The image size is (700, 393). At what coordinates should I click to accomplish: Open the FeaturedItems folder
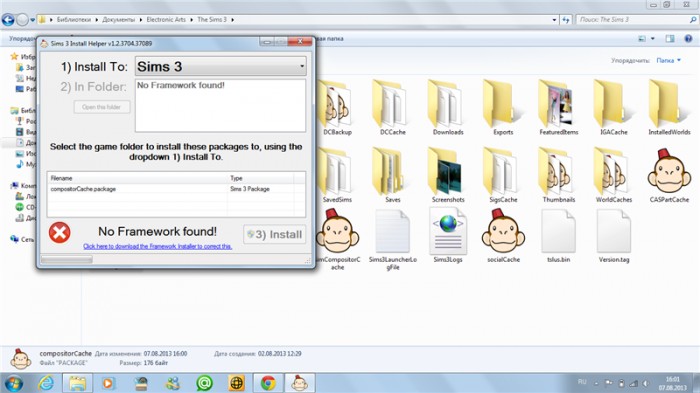(558, 108)
